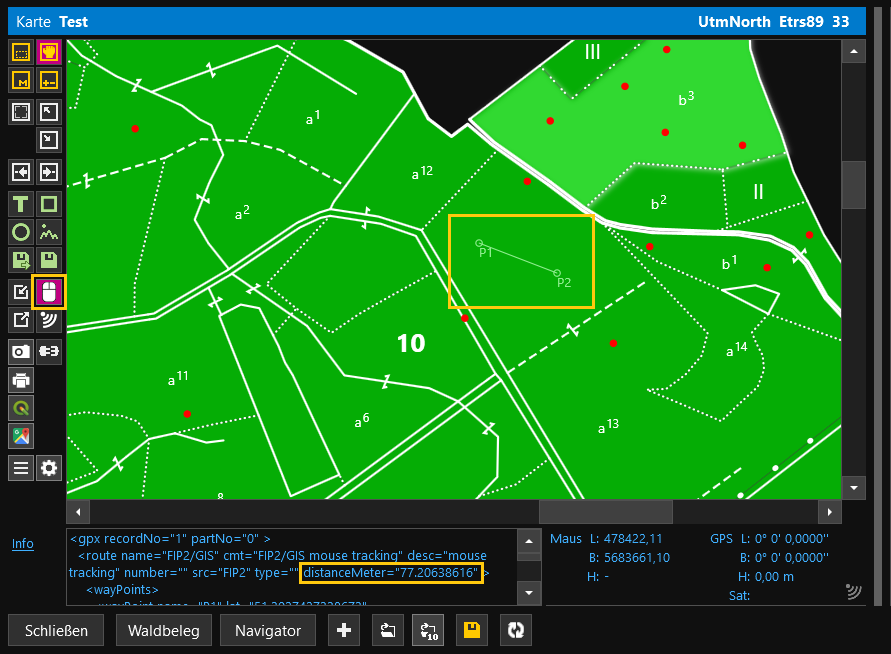Activate the pan hand tool

click(49, 52)
